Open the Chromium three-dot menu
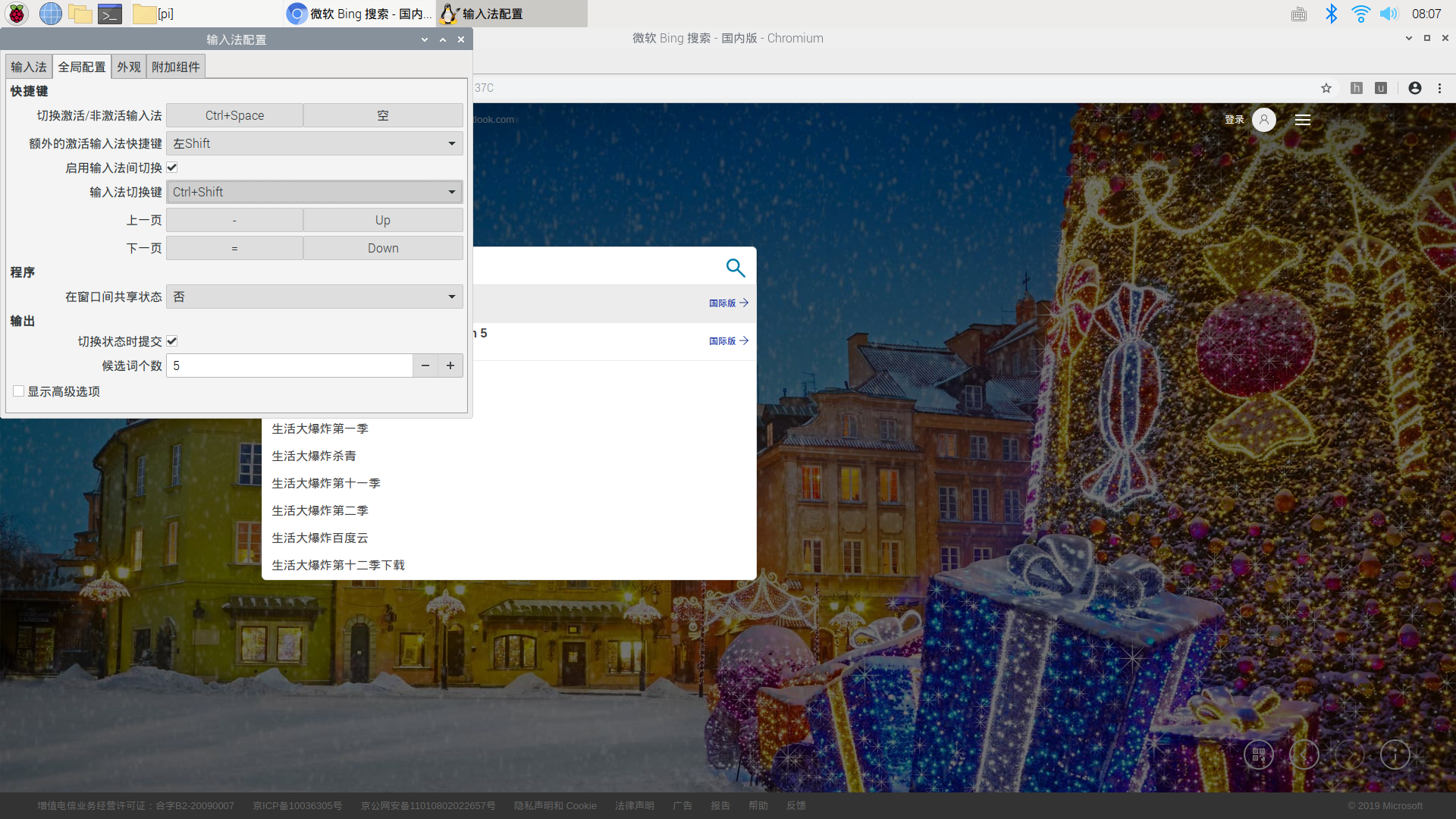Viewport: 1456px width, 819px height. coord(1439,88)
